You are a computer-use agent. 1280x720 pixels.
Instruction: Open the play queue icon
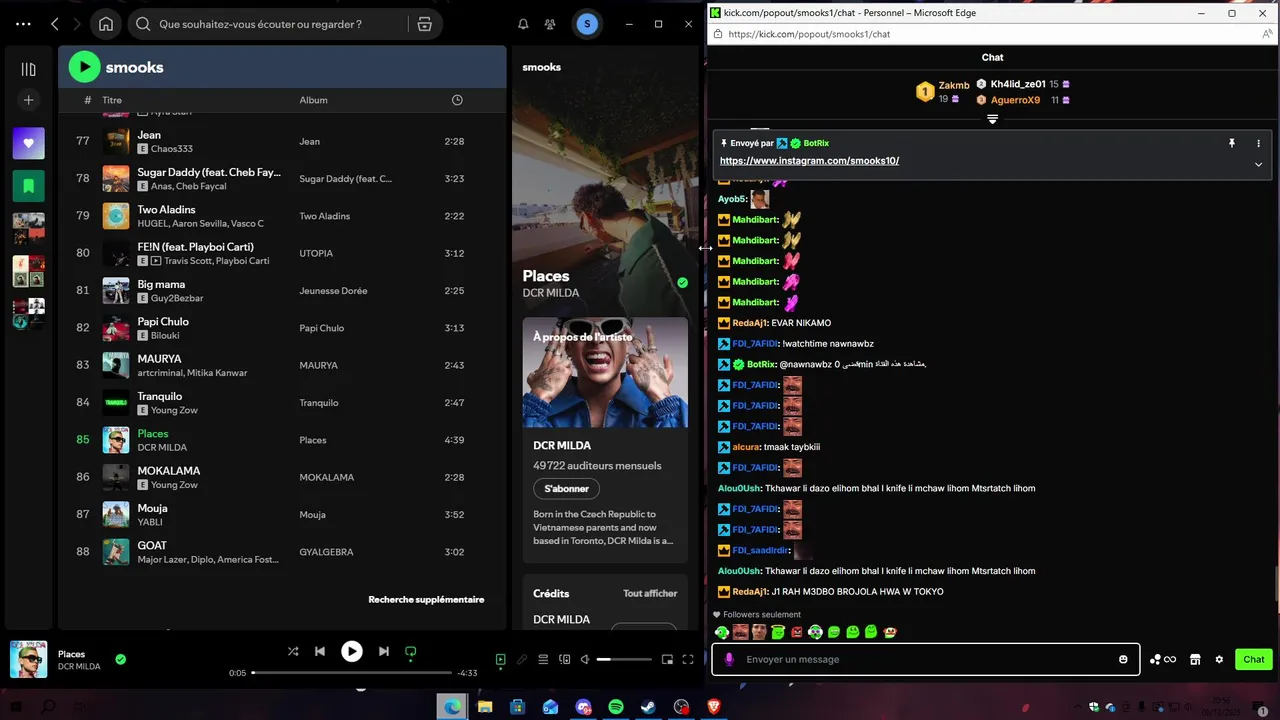coord(543,659)
